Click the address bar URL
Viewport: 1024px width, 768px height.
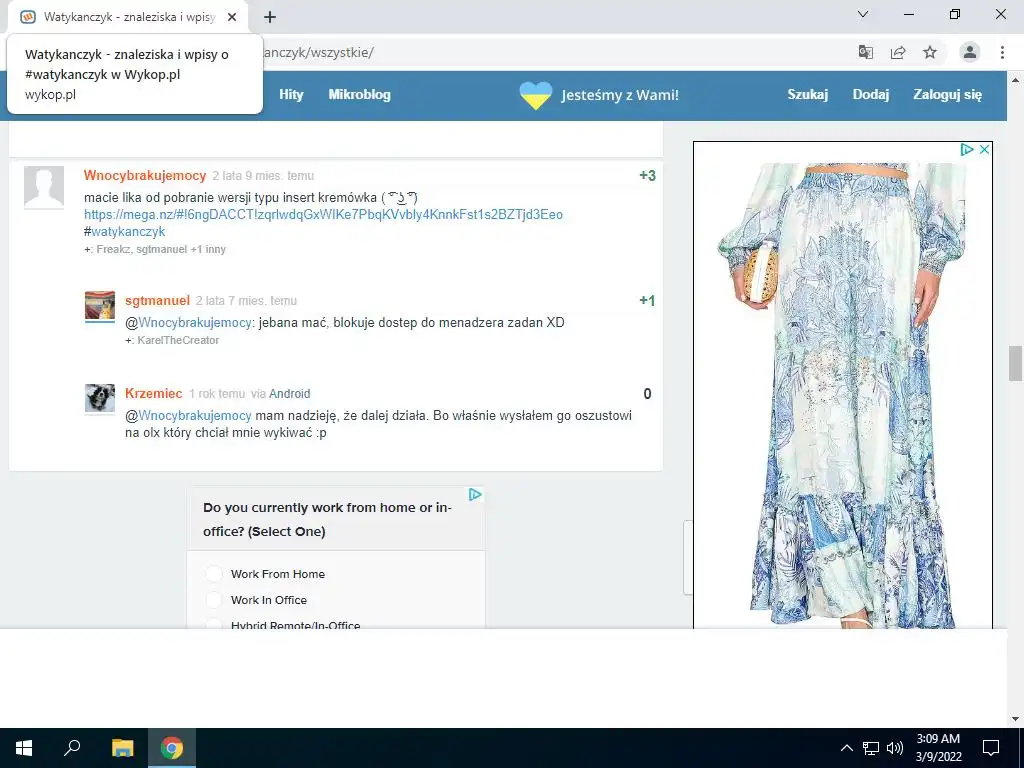coord(318,52)
